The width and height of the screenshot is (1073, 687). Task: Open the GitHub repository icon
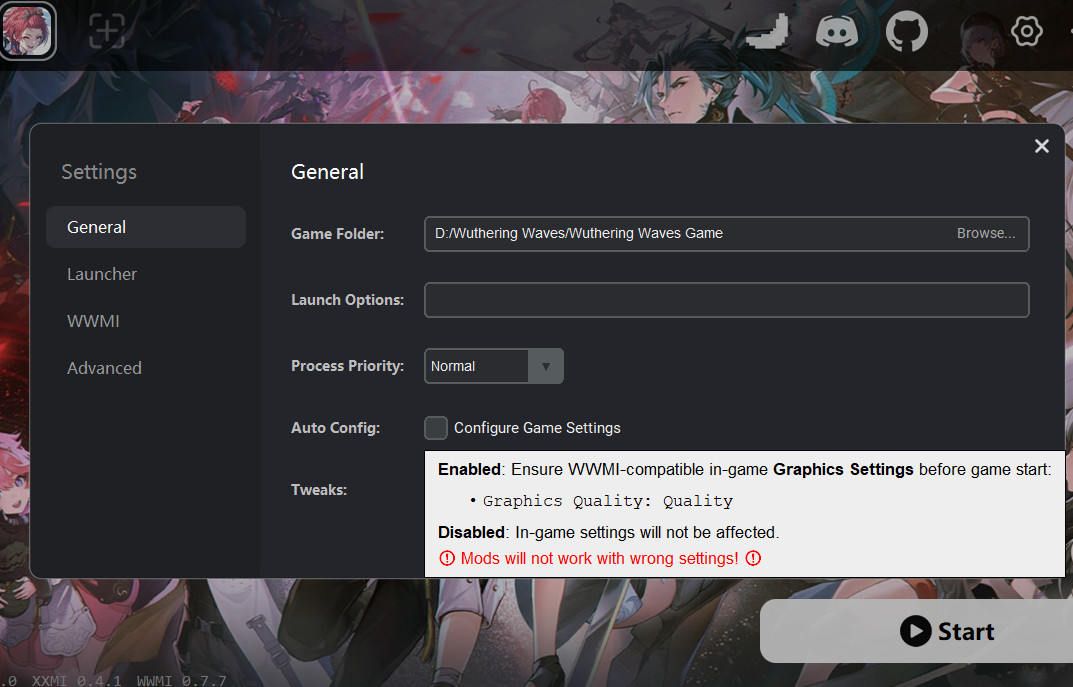(907, 32)
